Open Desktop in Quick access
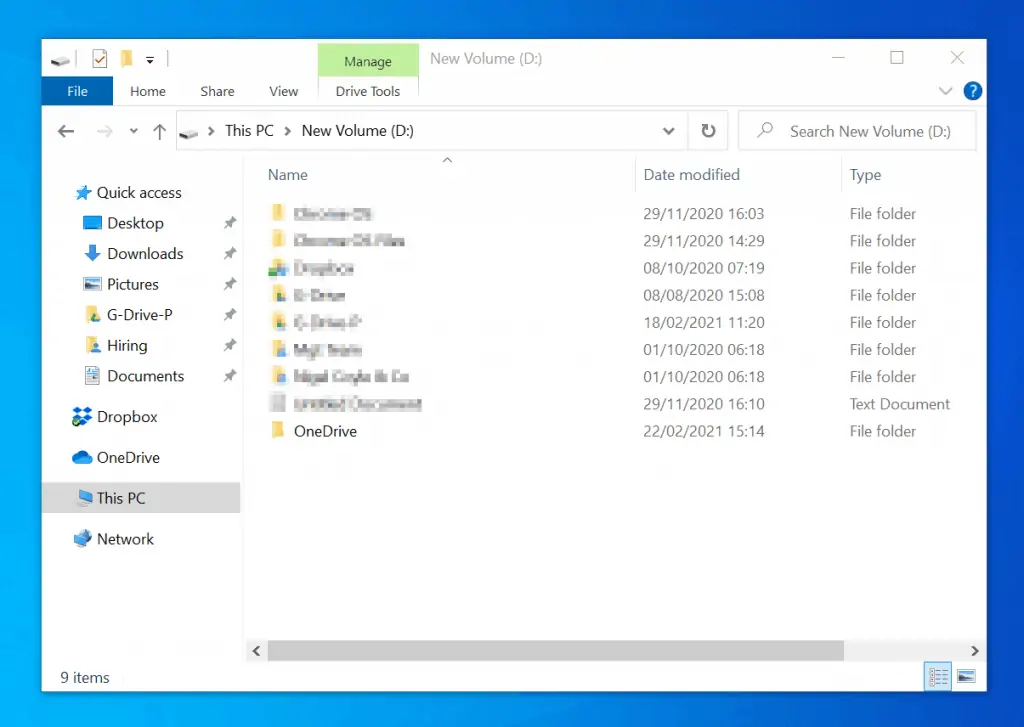Image resolution: width=1024 pixels, height=727 pixels. pyautogui.click(x=135, y=223)
